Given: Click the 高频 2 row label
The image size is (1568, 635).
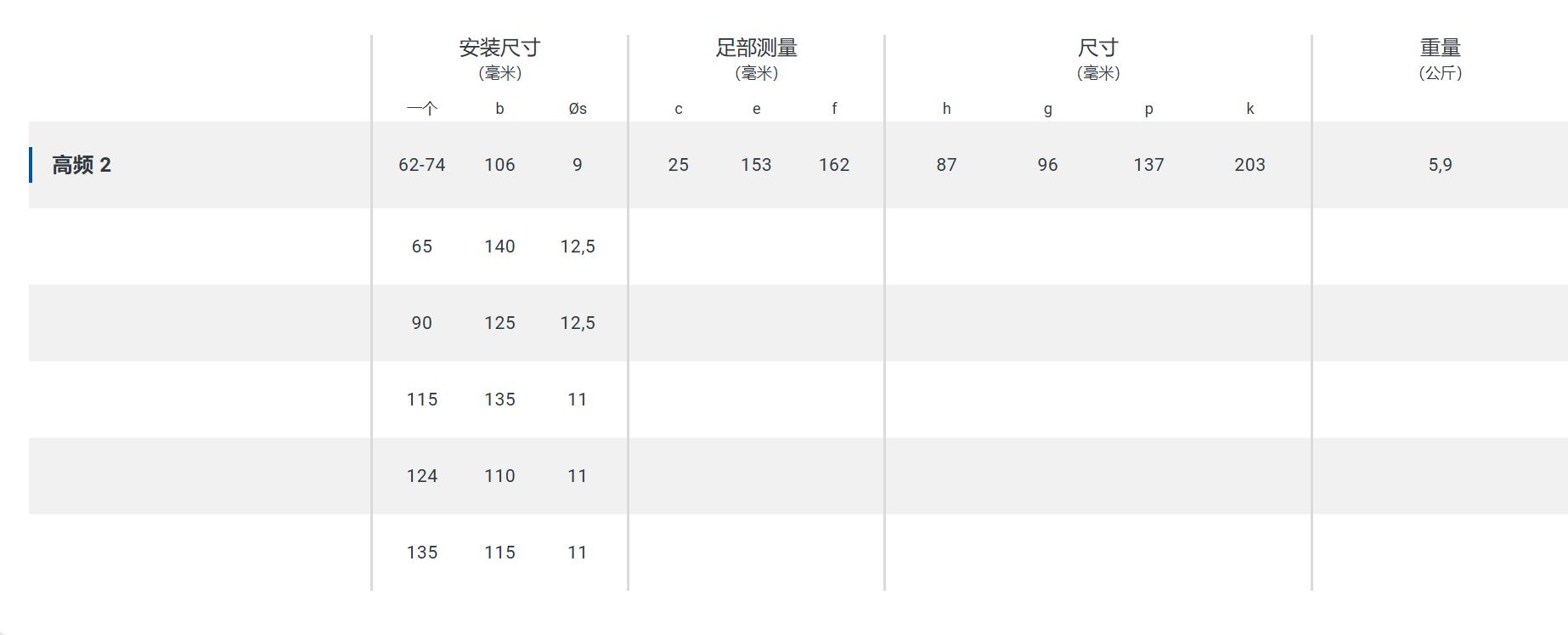Looking at the screenshot, I should coord(82,165).
